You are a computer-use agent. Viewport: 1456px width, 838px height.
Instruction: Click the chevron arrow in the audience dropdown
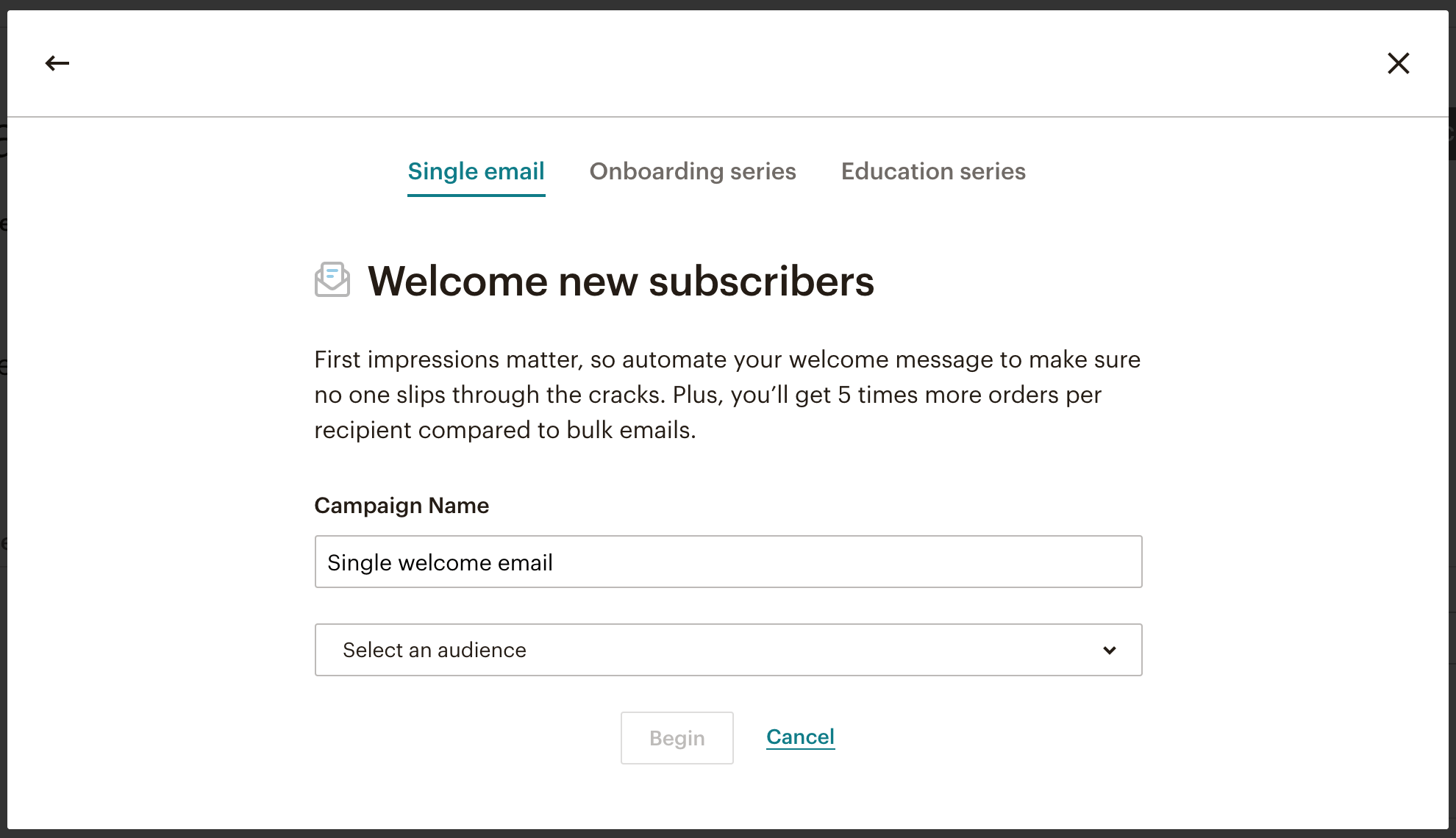1110,650
